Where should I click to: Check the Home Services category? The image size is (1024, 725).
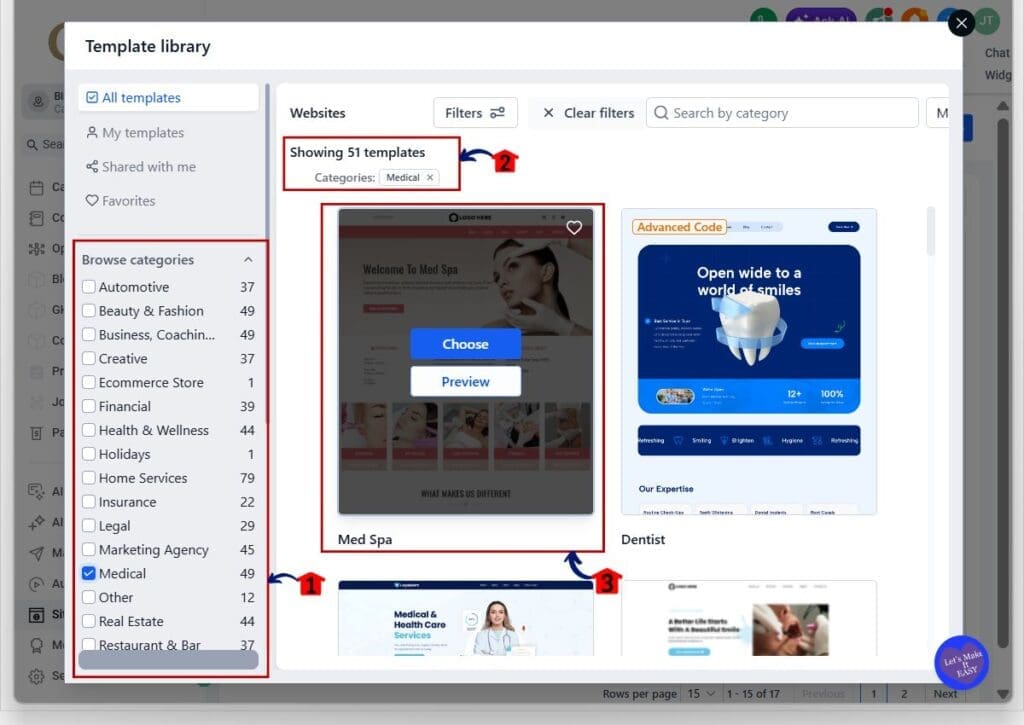pyautogui.click(x=89, y=478)
